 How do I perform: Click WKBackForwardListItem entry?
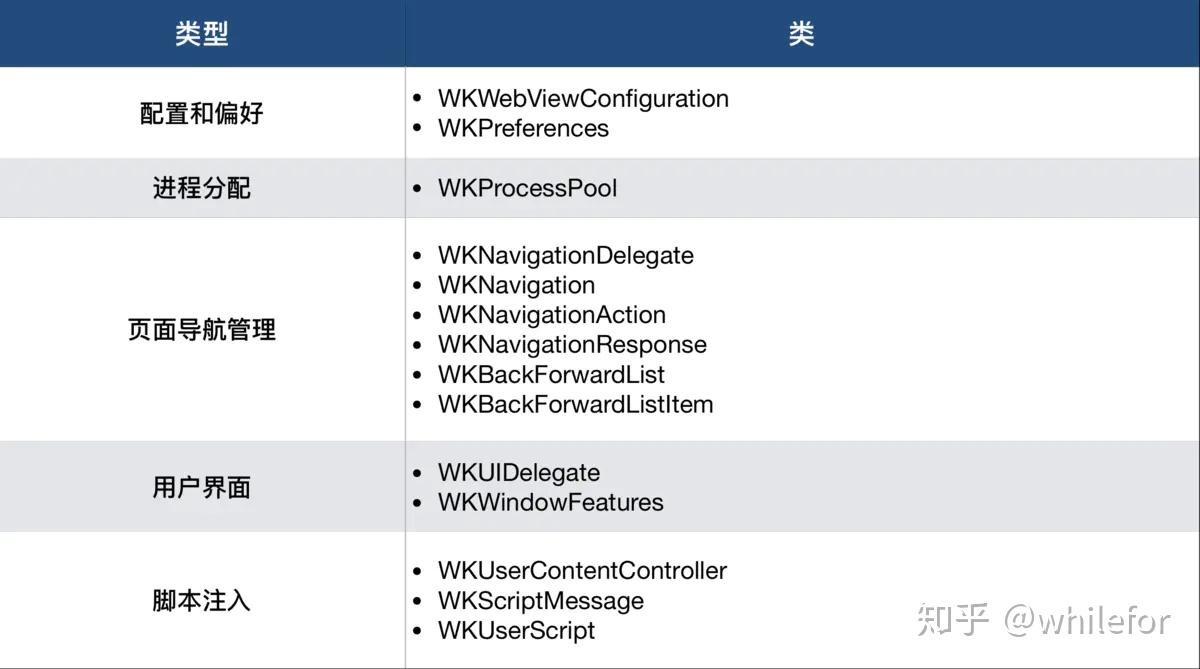click(575, 405)
